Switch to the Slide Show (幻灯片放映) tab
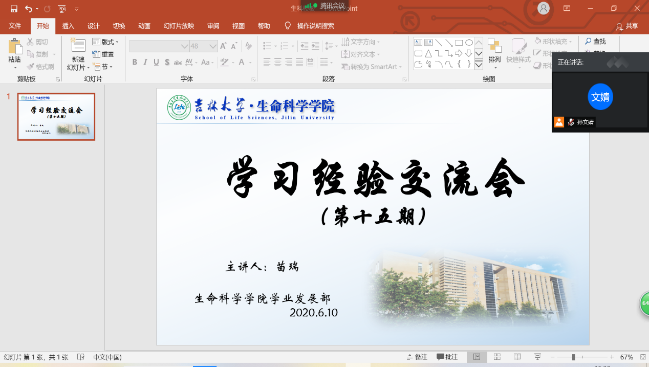Viewport: 649px width, 367px height. (x=178, y=26)
